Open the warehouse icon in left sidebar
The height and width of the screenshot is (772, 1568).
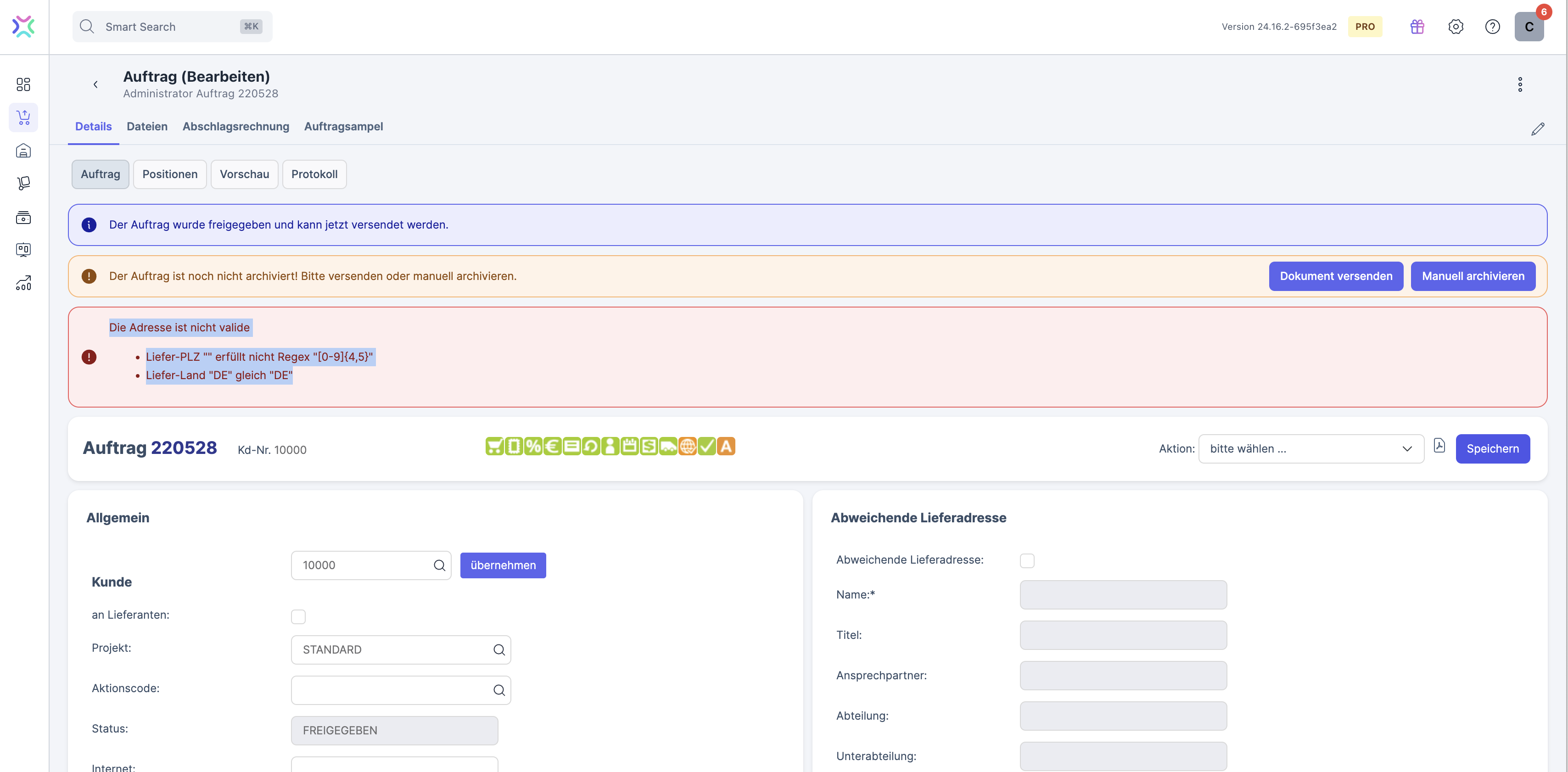(x=23, y=151)
